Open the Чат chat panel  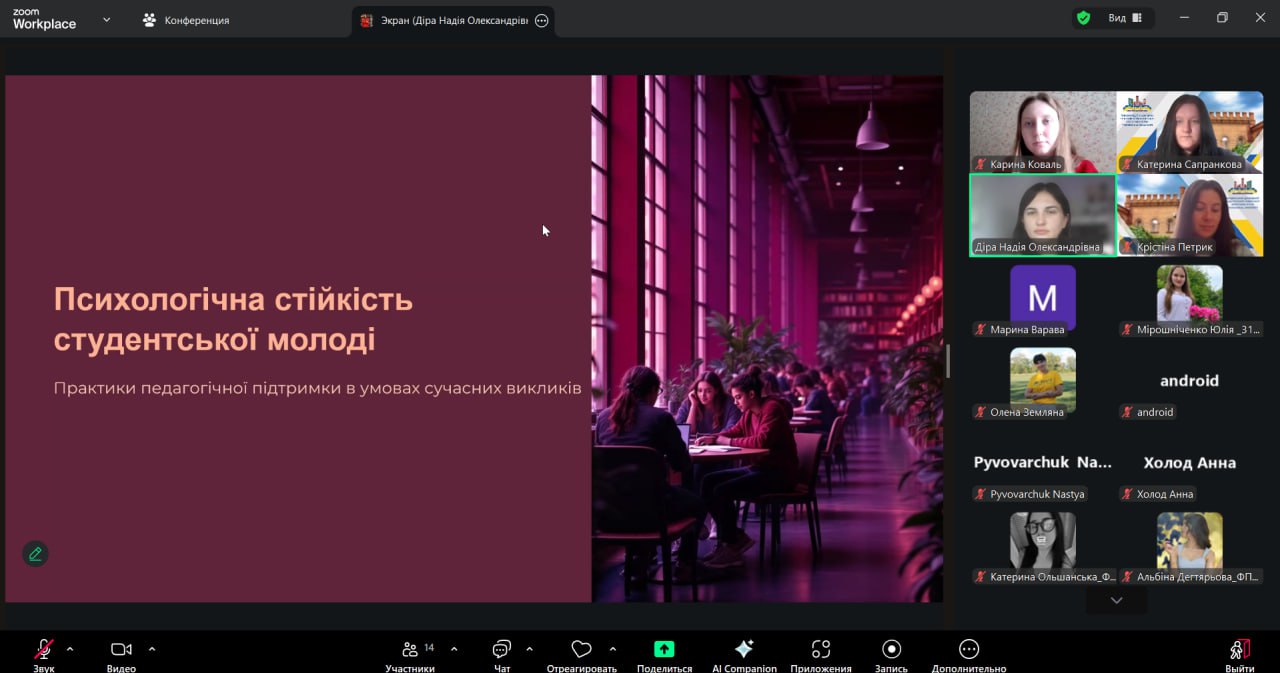(x=502, y=650)
